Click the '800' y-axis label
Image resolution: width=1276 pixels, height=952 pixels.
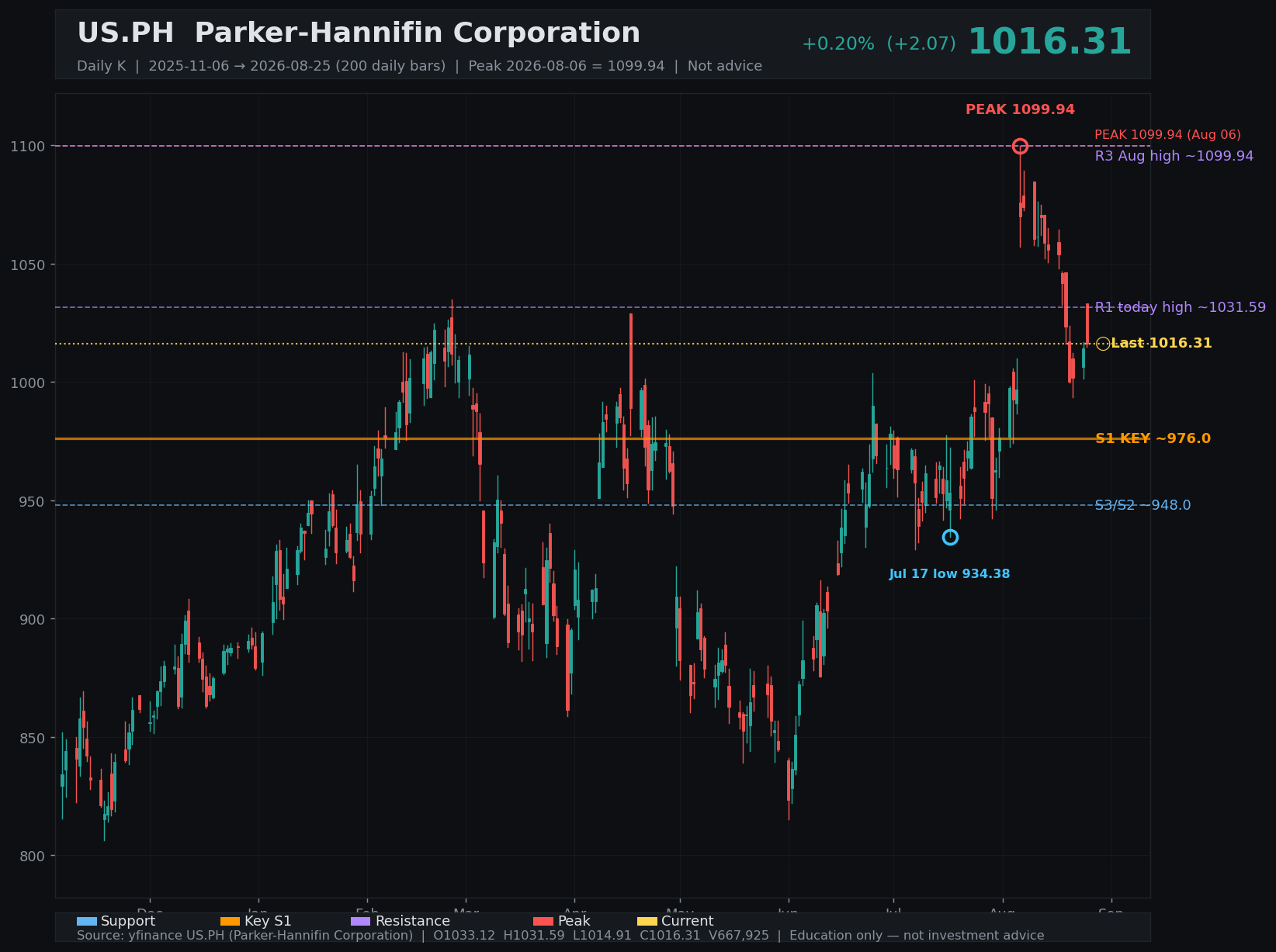[33, 856]
